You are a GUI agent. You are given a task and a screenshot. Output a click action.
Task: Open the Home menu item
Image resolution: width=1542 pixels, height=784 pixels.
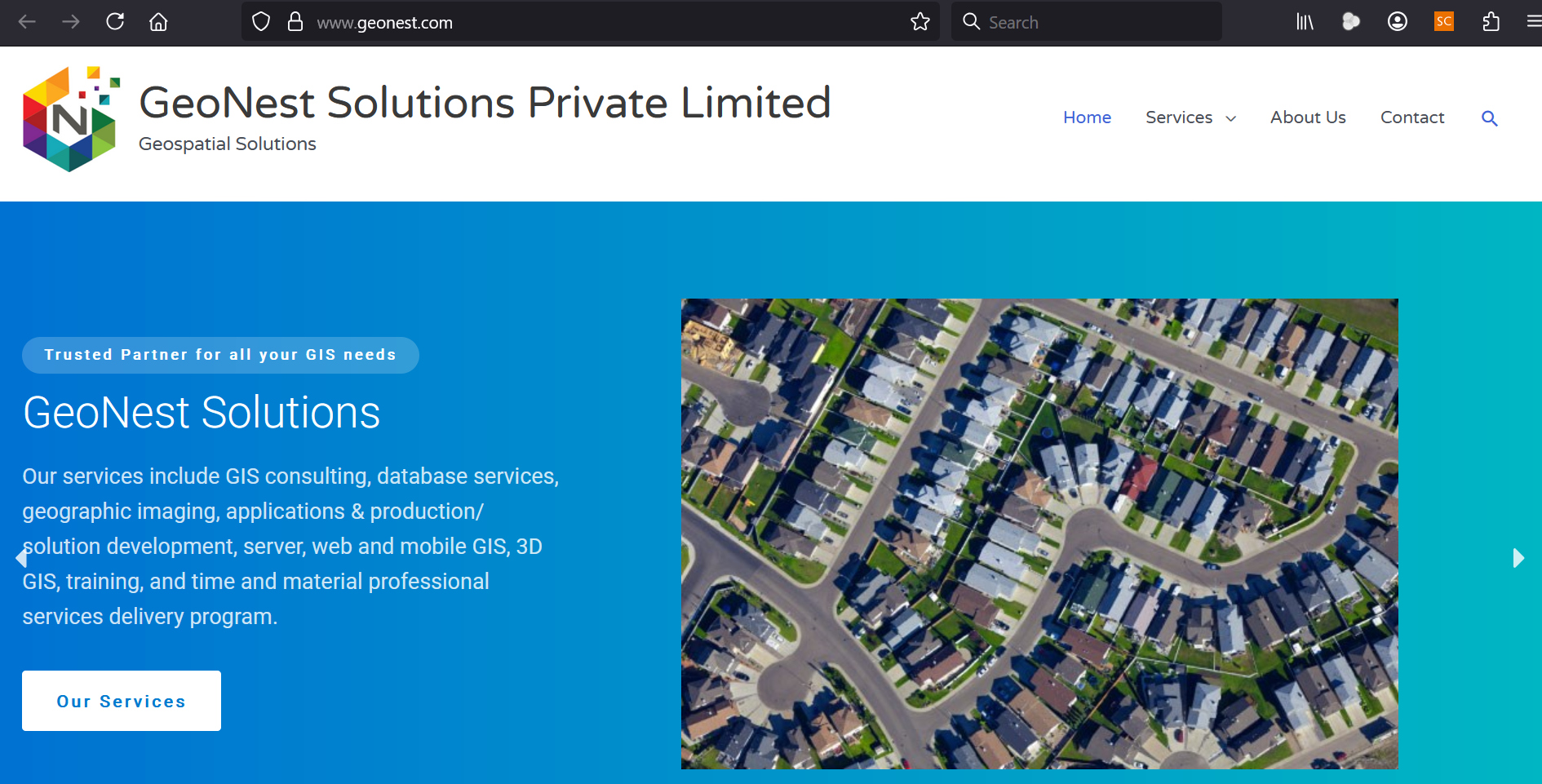tap(1087, 117)
